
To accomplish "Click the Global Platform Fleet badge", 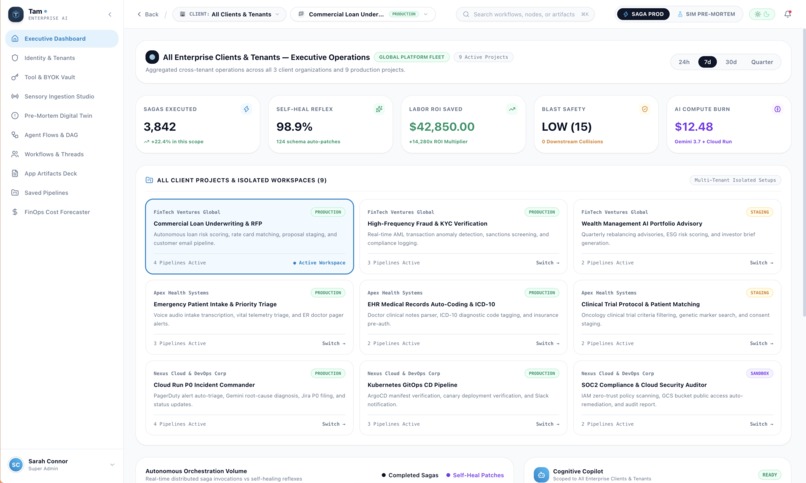I will tap(411, 57).
